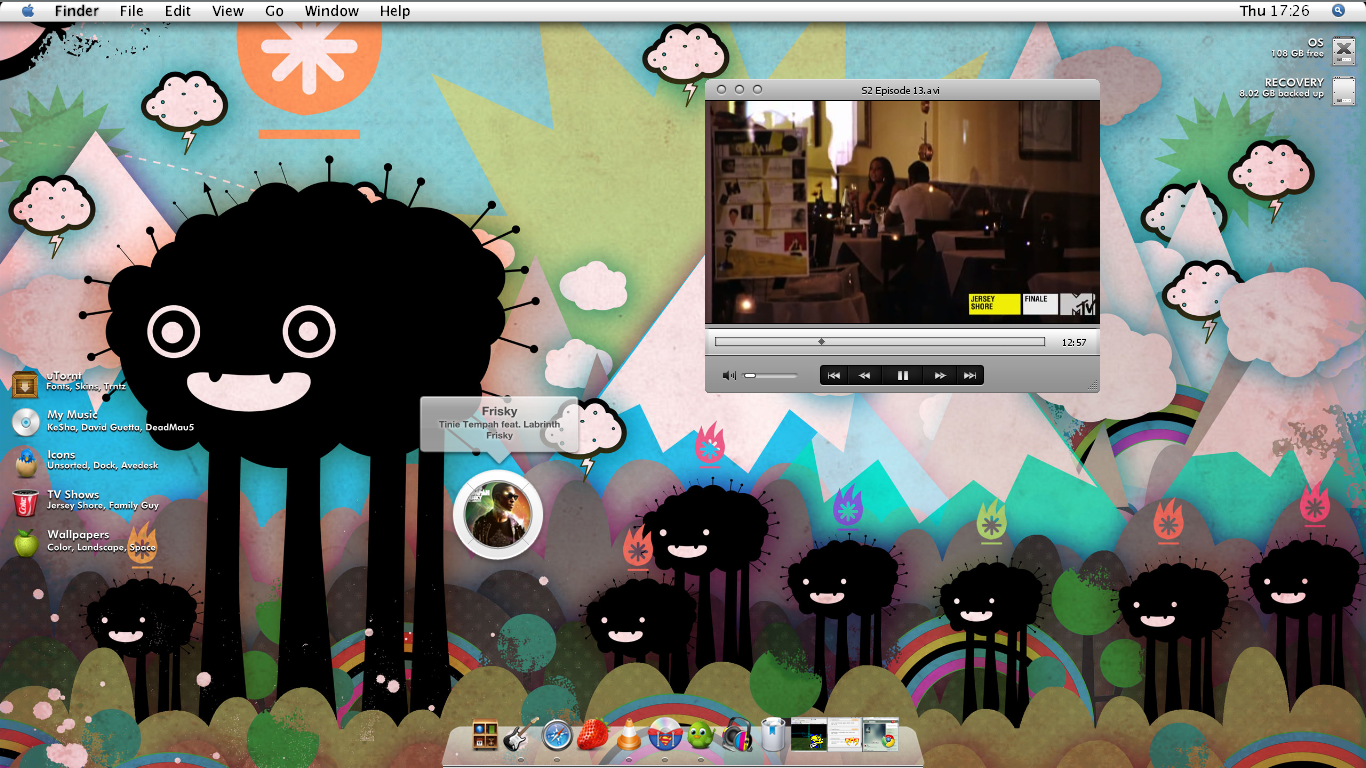Screen dimensions: 1366x768
Task: Open the bookshelf stack icon in the dock
Action: [x=485, y=736]
